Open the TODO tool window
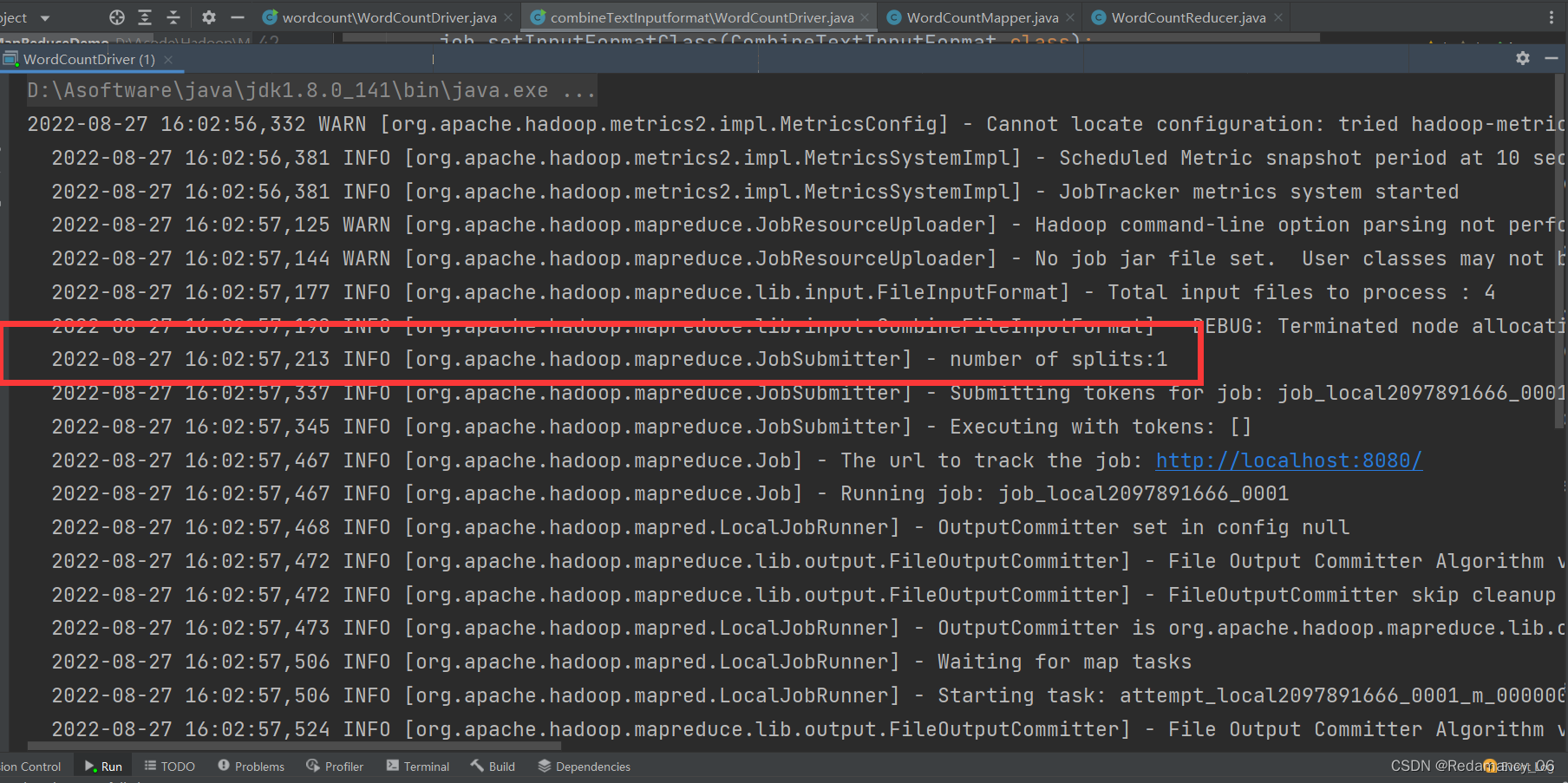Viewport: 1568px width, 783px height. point(169,766)
